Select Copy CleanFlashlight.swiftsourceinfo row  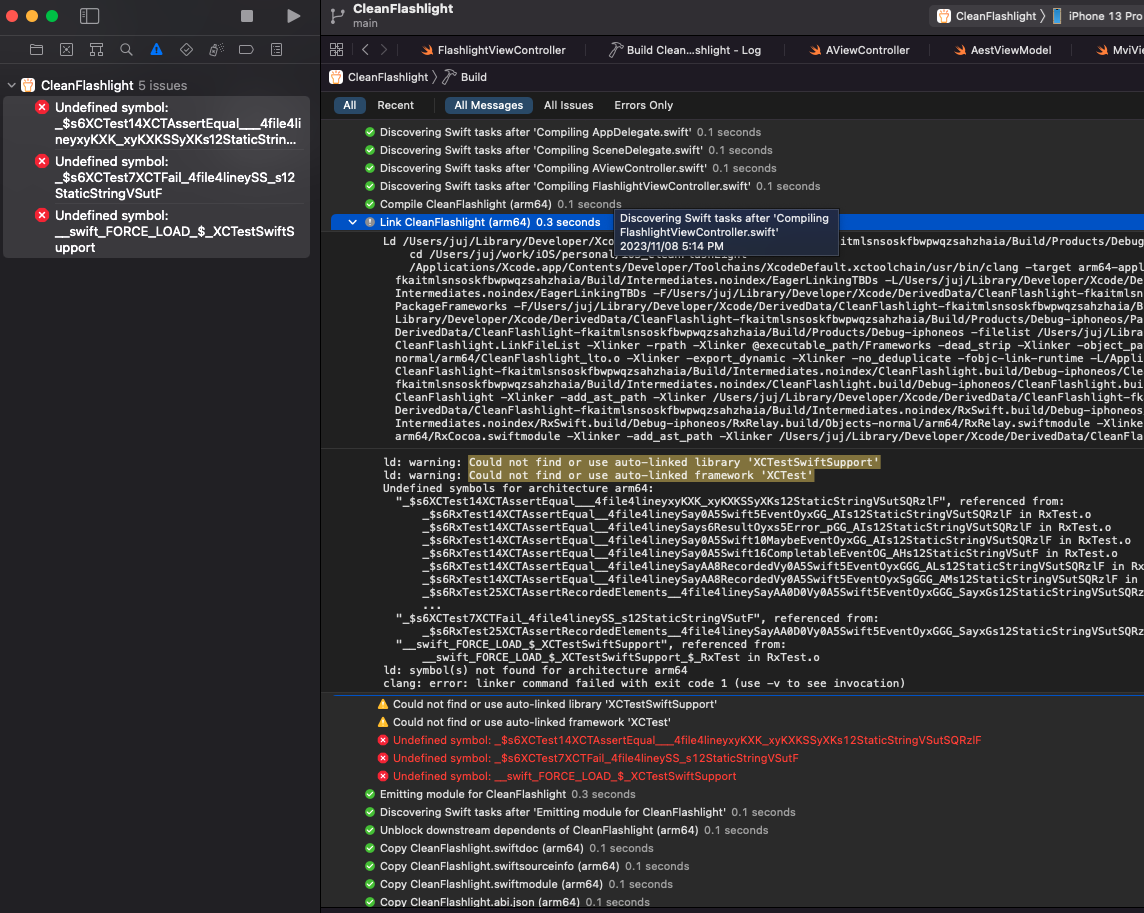pyautogui.click(x=526, y=866)
